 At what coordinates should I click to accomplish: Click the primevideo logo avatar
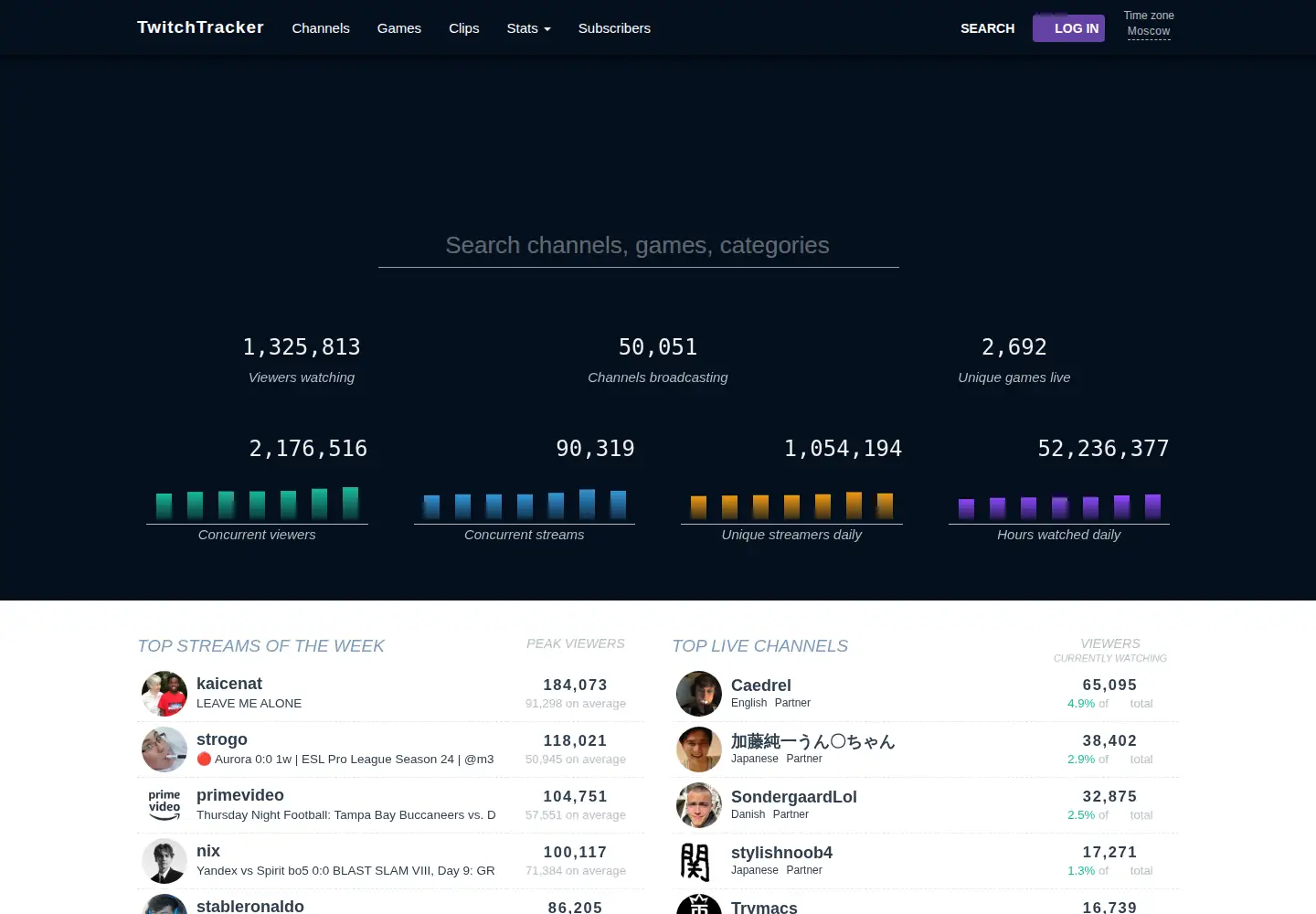[x=164, y=805]
